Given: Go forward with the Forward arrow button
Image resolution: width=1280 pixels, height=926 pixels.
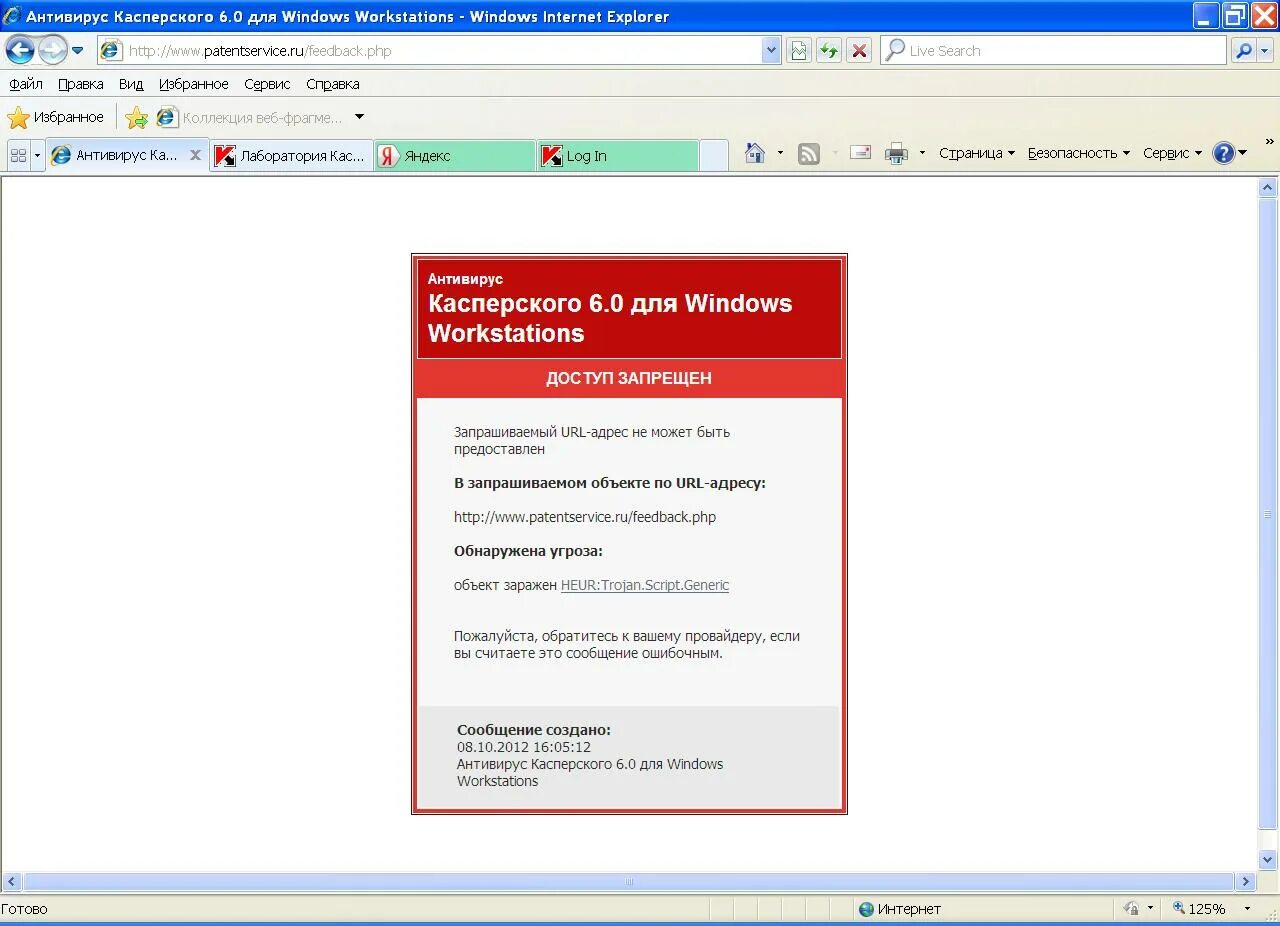Looking at the screenshot, I should click(x=52, y=49).
